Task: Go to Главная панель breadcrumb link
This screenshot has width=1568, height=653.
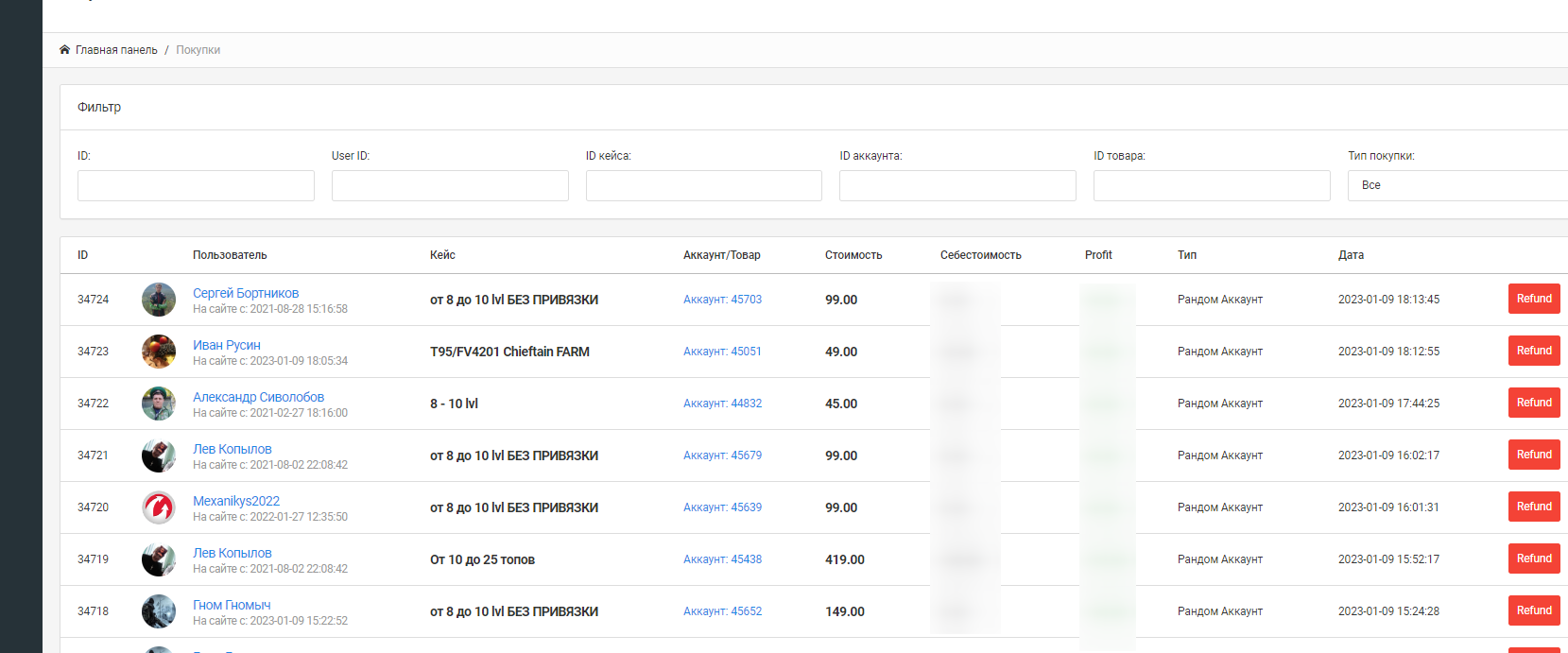Action: tap(116, 50)
